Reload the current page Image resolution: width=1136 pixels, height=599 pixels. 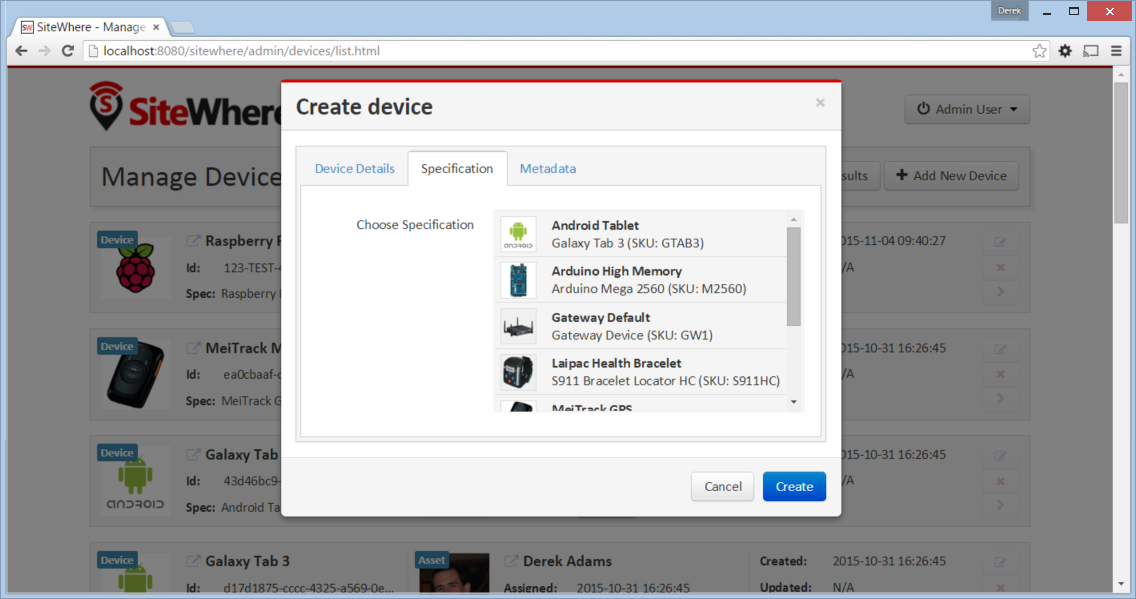pos(68,51)
